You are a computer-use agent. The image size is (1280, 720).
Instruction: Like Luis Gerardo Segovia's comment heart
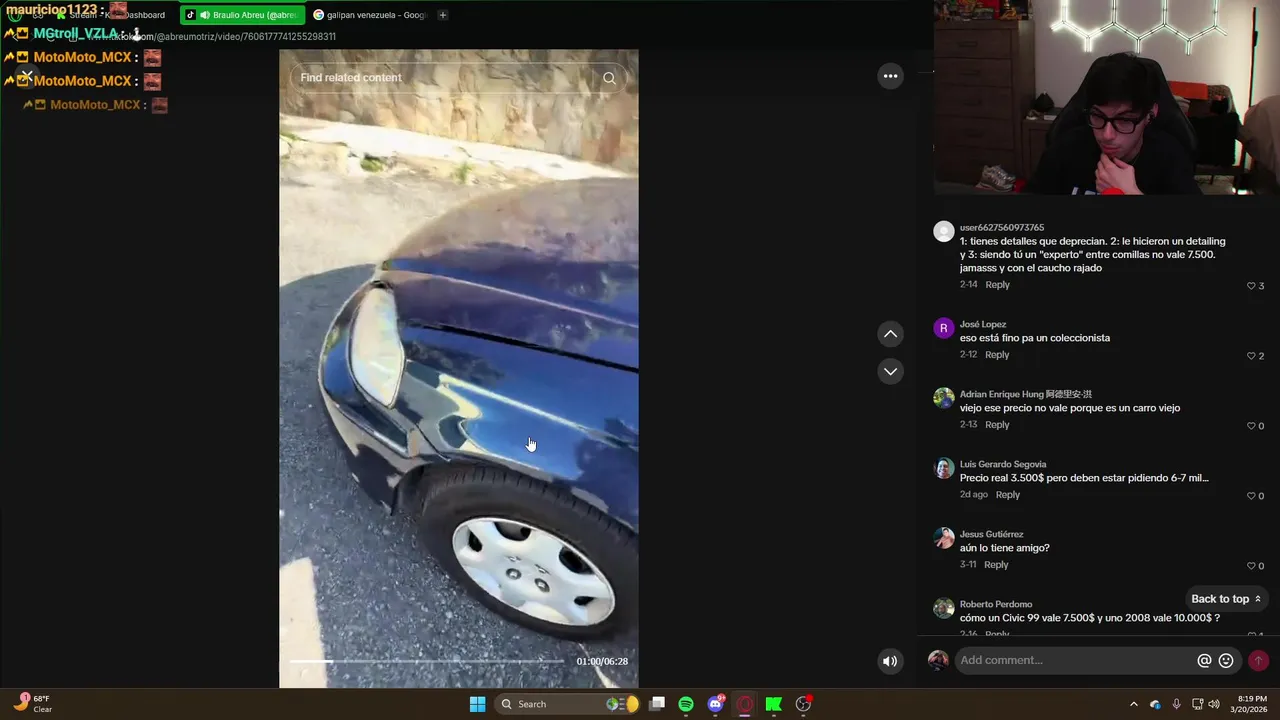pos(1250,496)
